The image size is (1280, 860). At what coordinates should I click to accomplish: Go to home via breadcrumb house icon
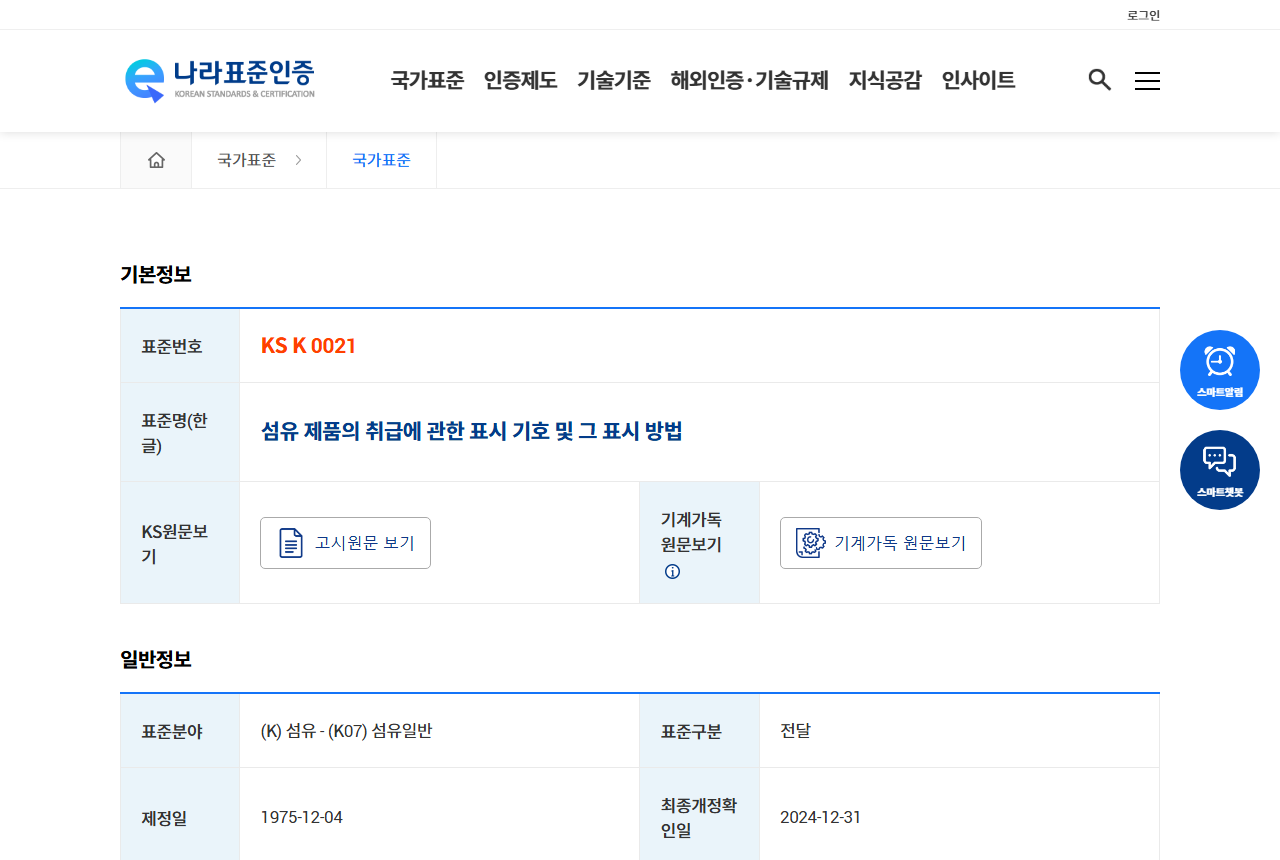coord(156,160)
